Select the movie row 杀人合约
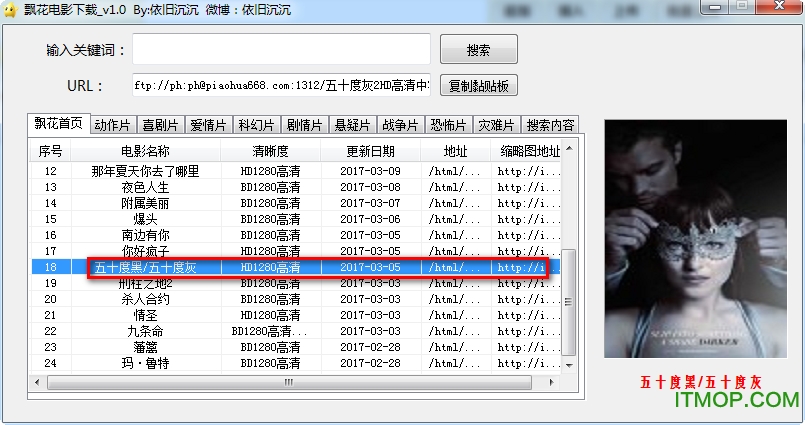The image size is (805, 425). pyautogui.click(x=296, y=299)
